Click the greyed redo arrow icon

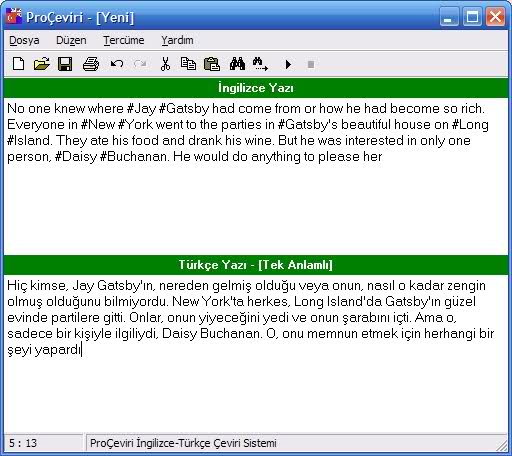click(140, 64)
